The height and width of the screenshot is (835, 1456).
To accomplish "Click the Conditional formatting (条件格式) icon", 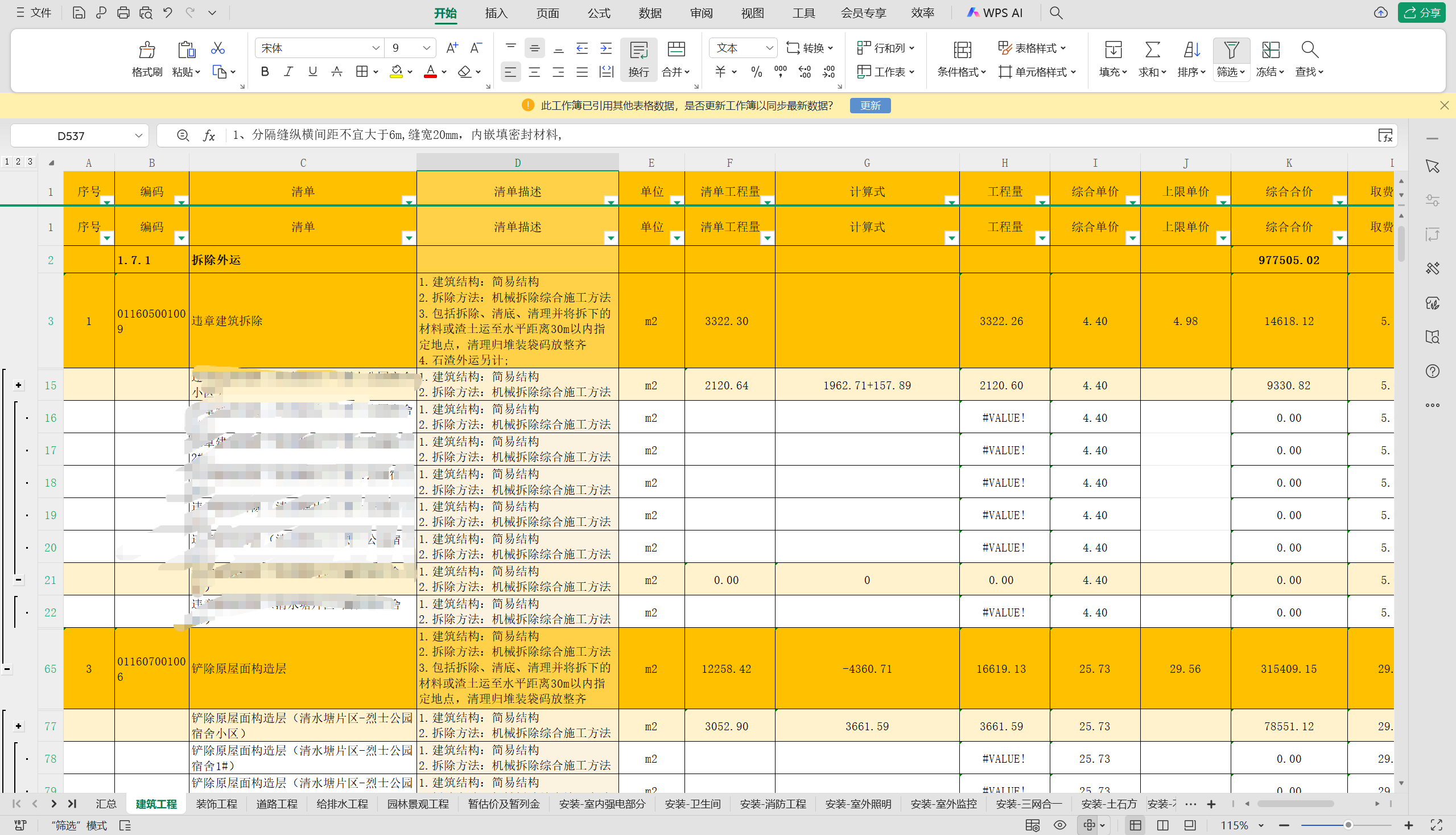I will click(x=962, y=50).
